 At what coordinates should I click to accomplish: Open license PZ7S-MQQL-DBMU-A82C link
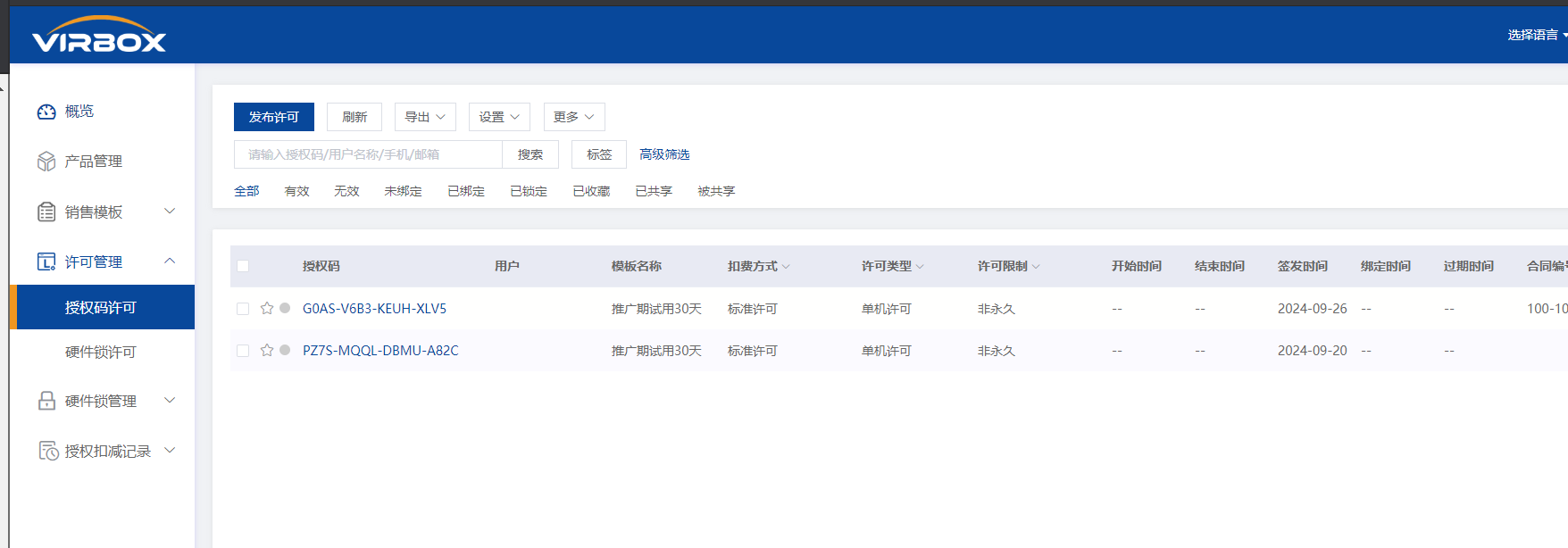380,351
